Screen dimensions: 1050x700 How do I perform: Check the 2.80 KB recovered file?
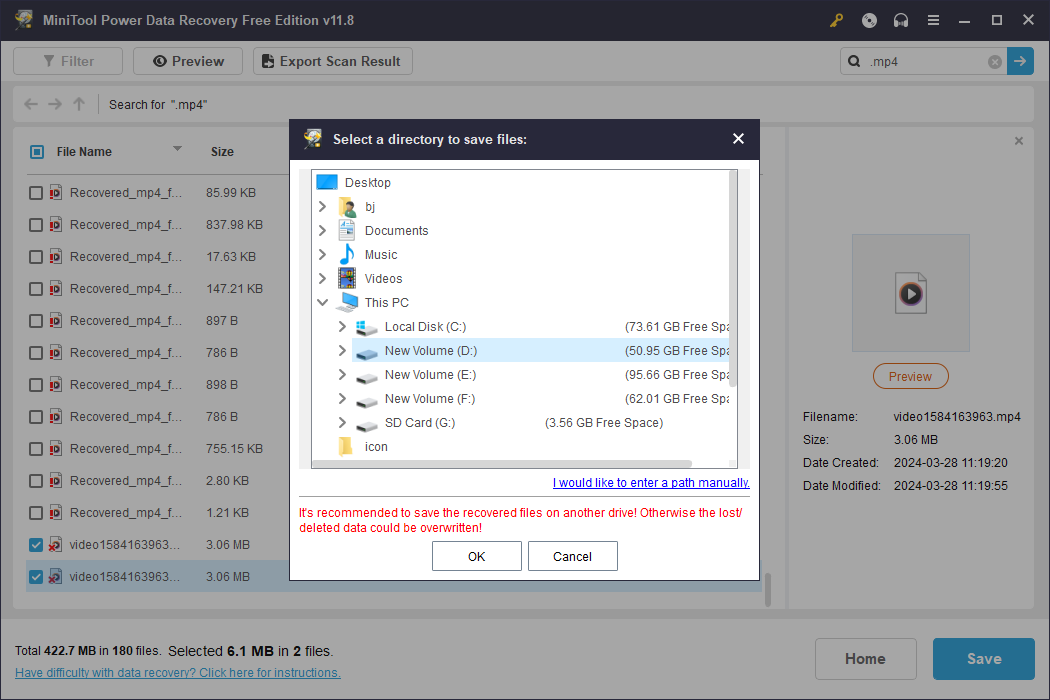click(x=36, y=481)
